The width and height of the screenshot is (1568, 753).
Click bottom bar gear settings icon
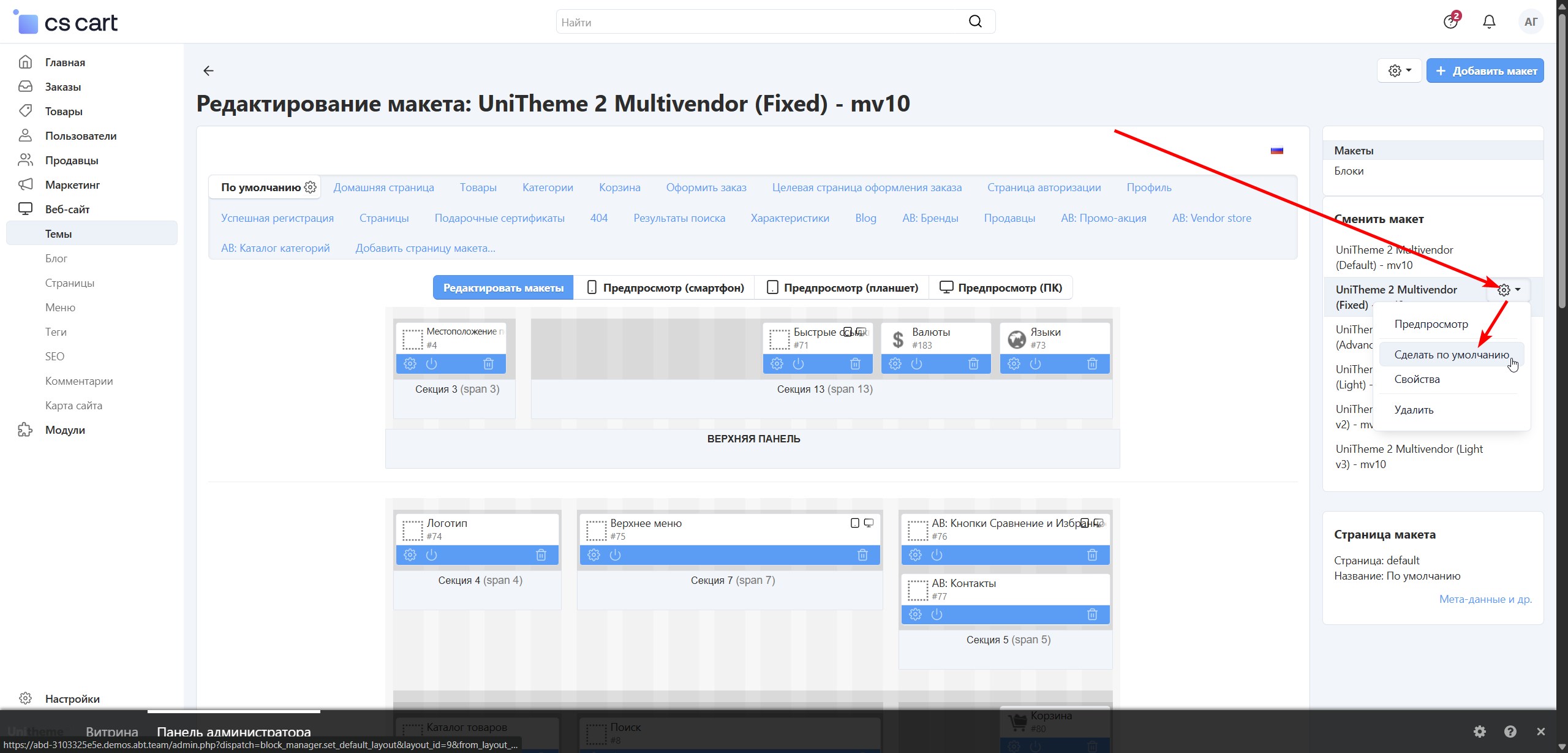1480,732
